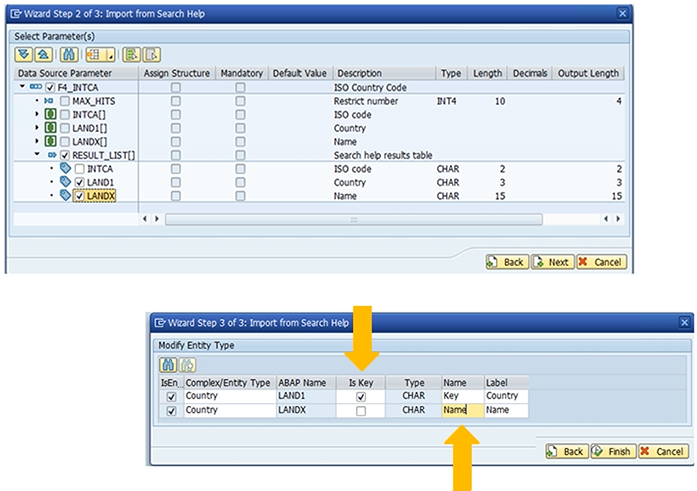
Task: Click the tag icon beside the LAND1 field
Action: [66, 183]
